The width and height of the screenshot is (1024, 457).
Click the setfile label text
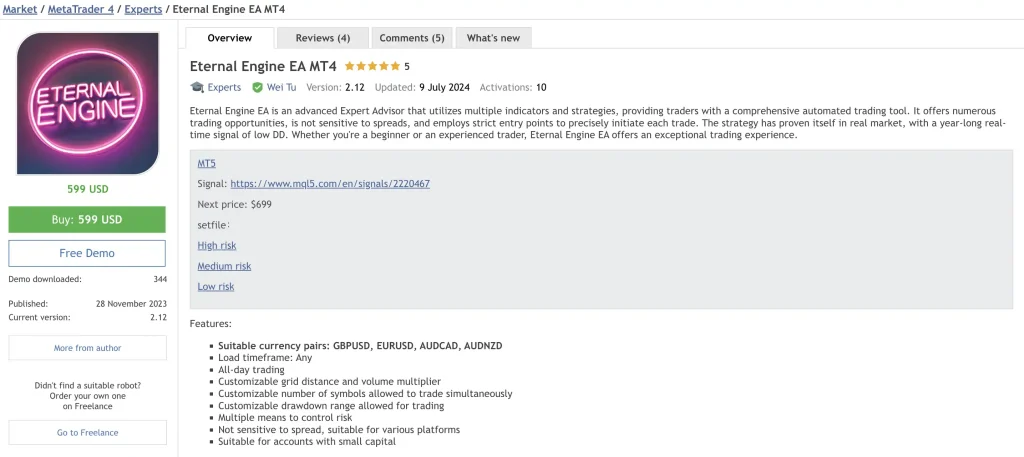point(214,225)
